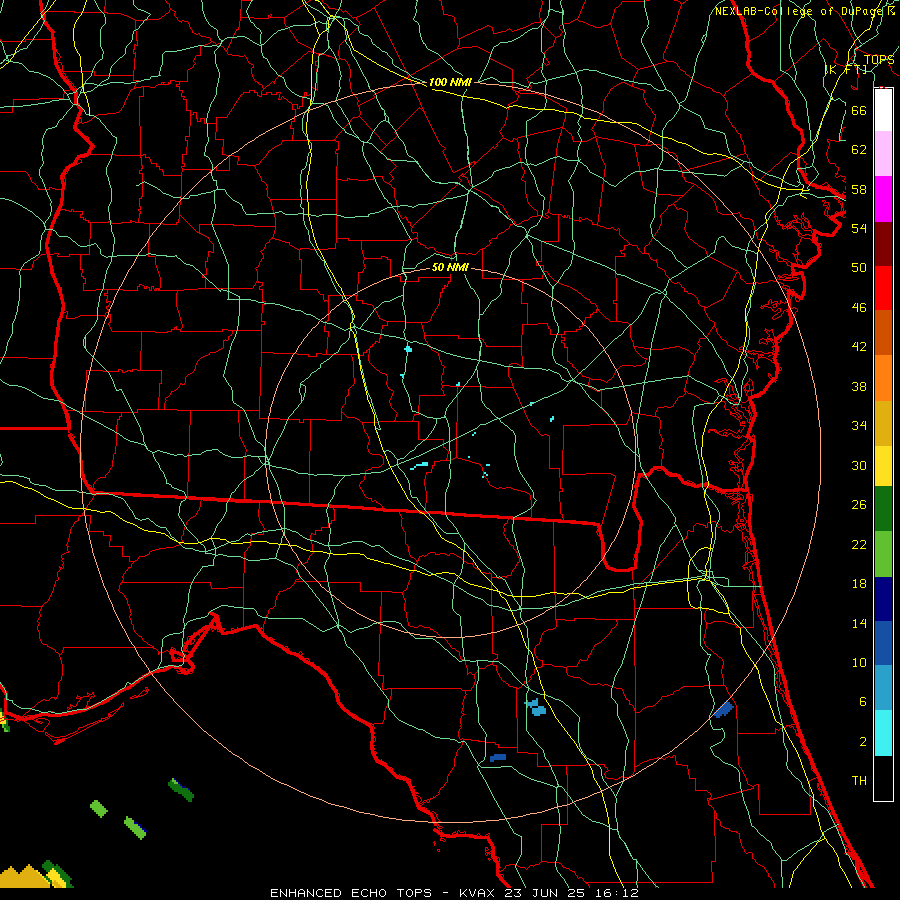Screen dimensions: 900x900
Task: Click legend value 26
Action: (859, 505)
